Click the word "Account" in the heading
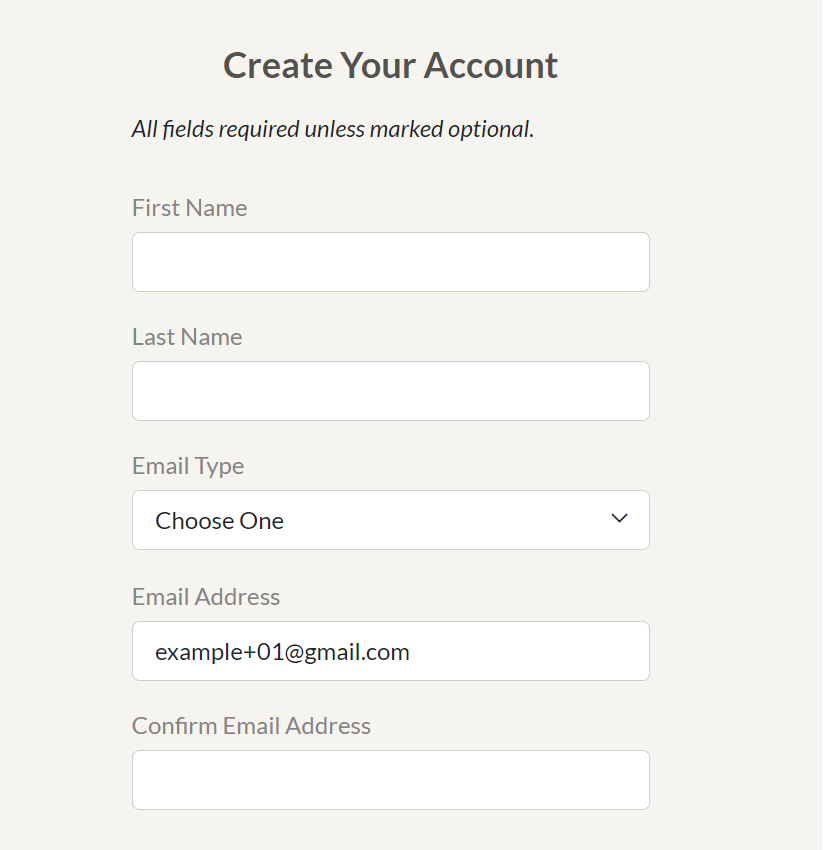 (491, 66)
